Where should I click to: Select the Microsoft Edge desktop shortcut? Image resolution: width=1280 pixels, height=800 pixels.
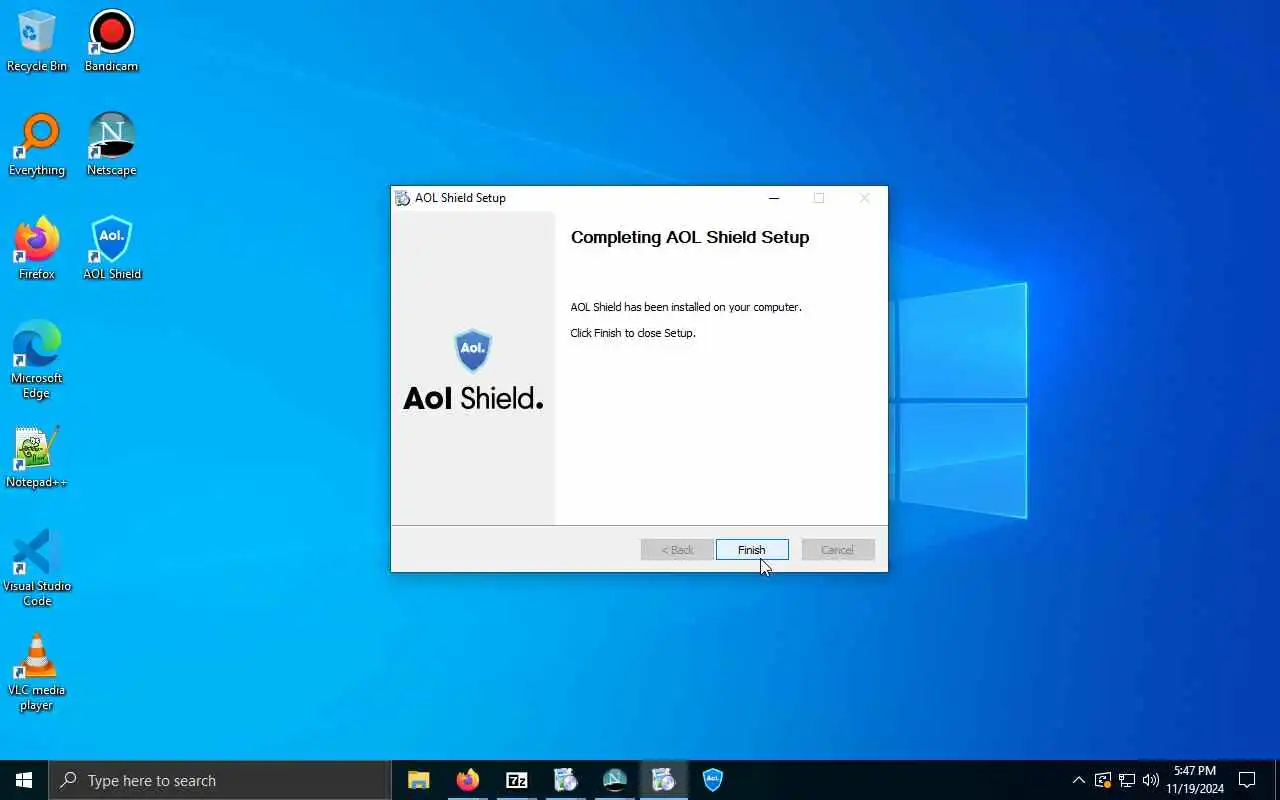tap(37, 360)
